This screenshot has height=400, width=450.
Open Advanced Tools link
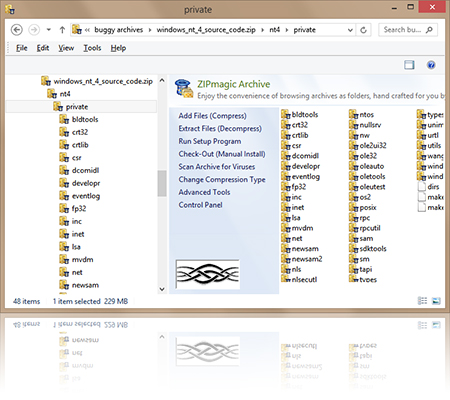click(x=204, y=192)
